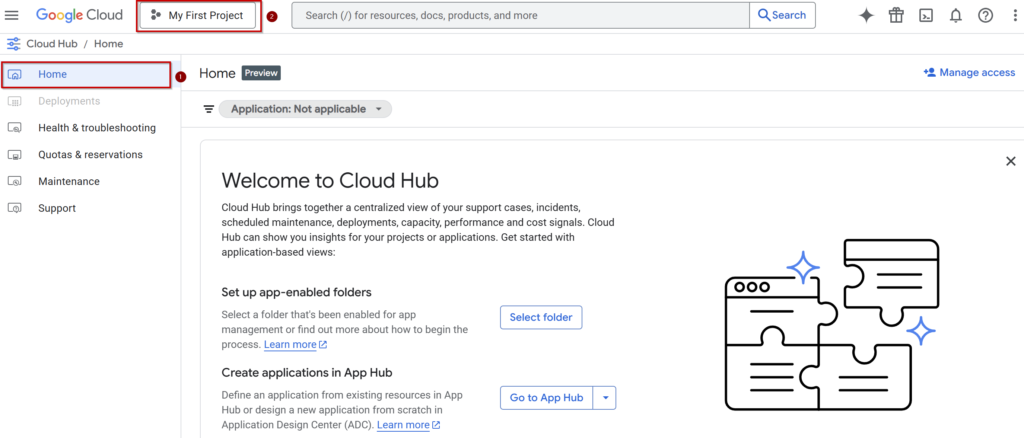Select Deployments in the sidebar
Screen dimensions: 1024x438
(90, 101)
